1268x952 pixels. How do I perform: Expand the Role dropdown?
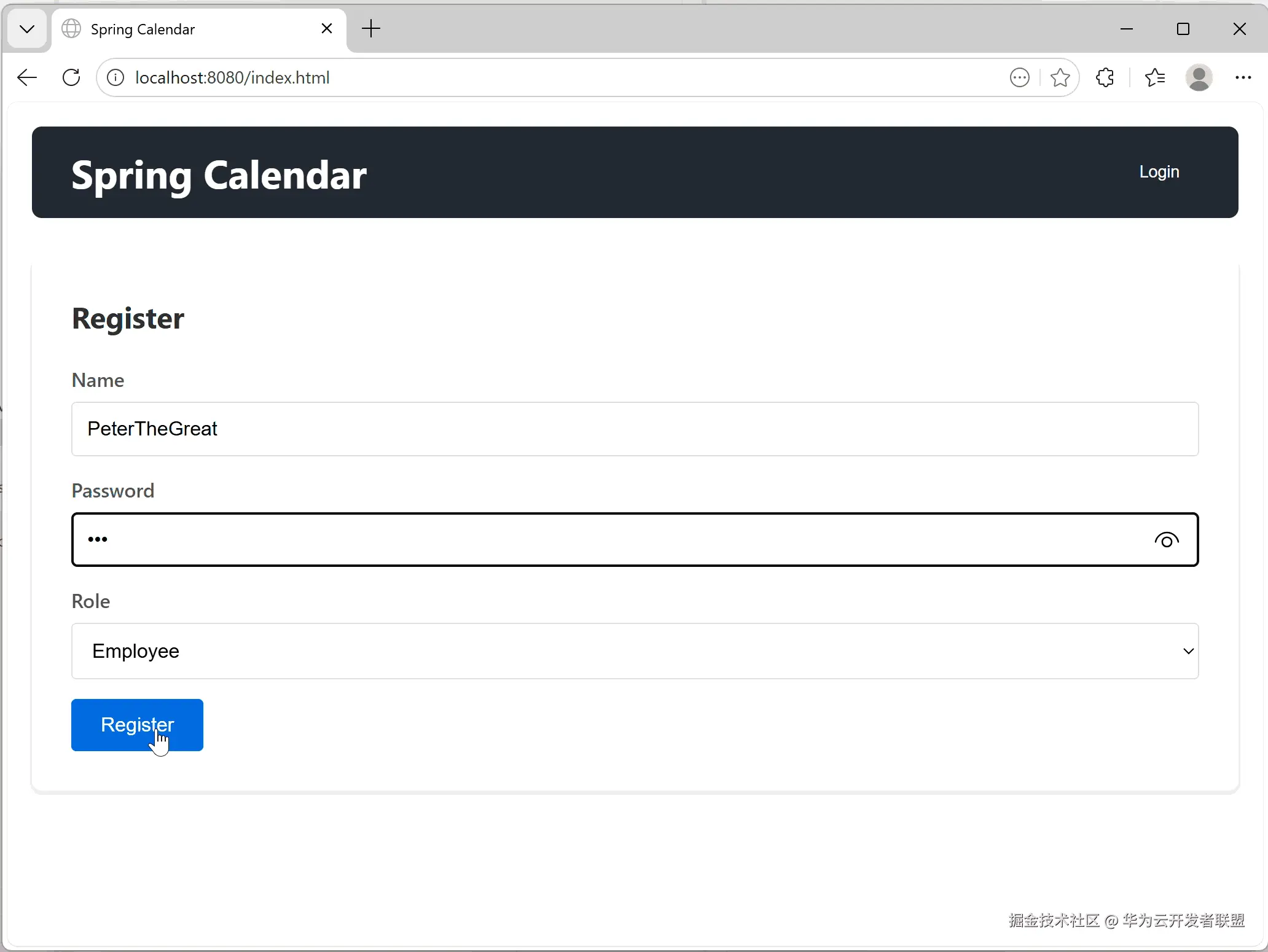[635, 651]
